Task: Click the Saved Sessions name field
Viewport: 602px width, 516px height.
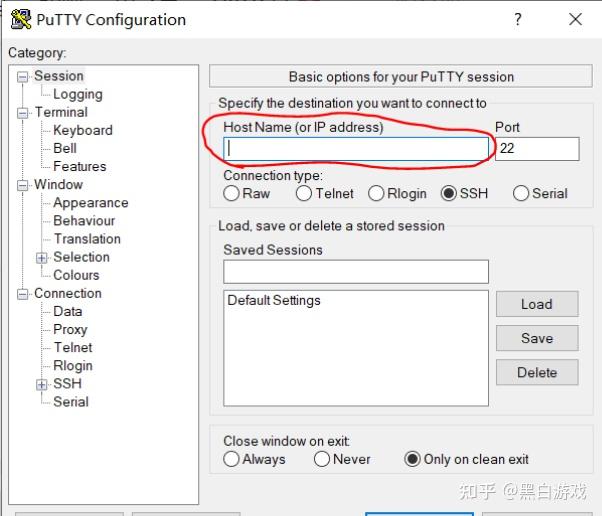Action: coord(356,272)
